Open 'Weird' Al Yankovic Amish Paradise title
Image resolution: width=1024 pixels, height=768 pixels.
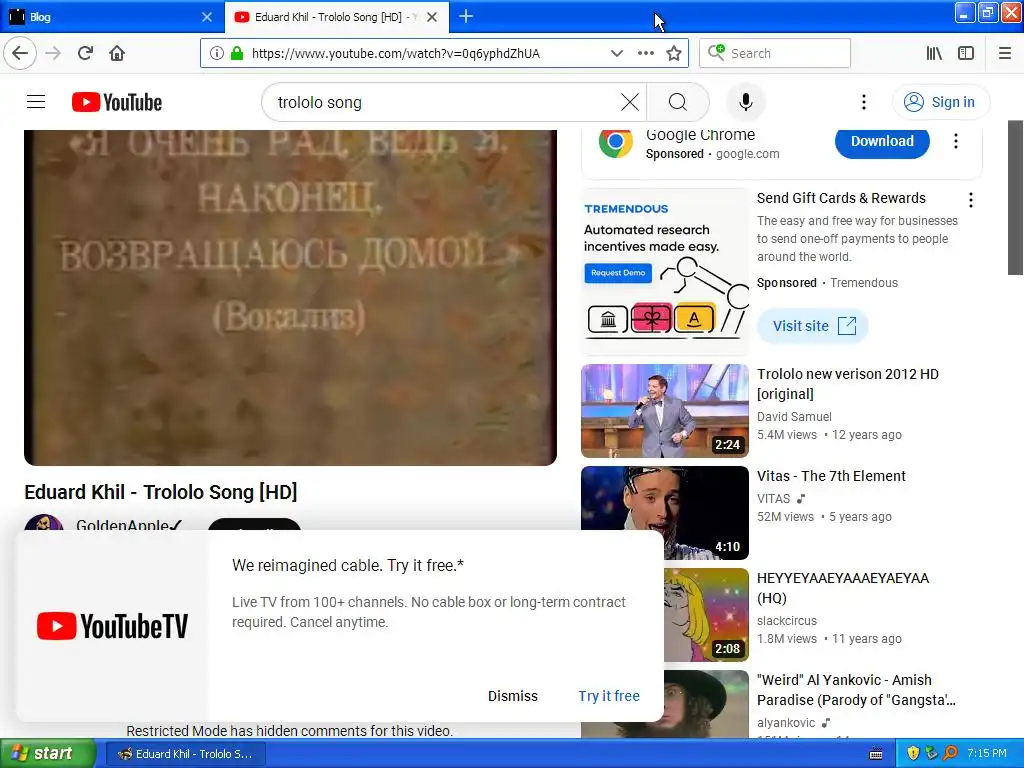856,690
